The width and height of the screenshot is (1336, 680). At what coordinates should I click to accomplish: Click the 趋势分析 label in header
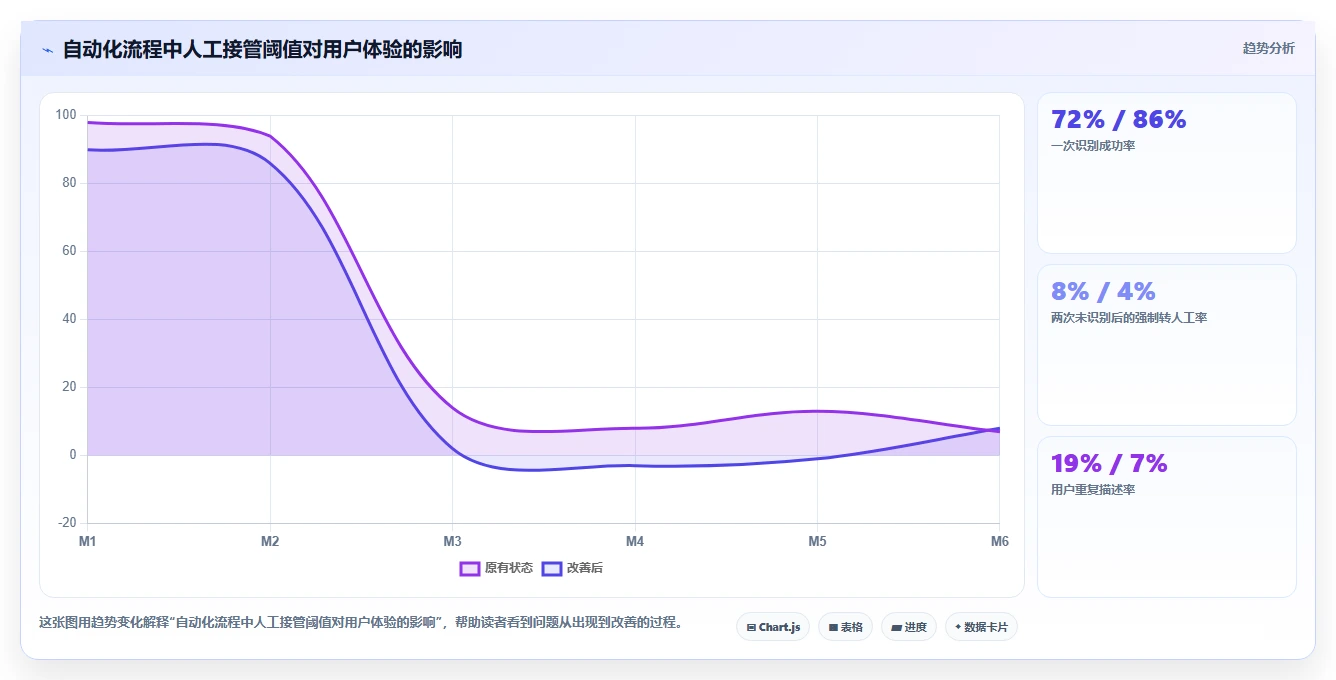tap(1268, 48)
